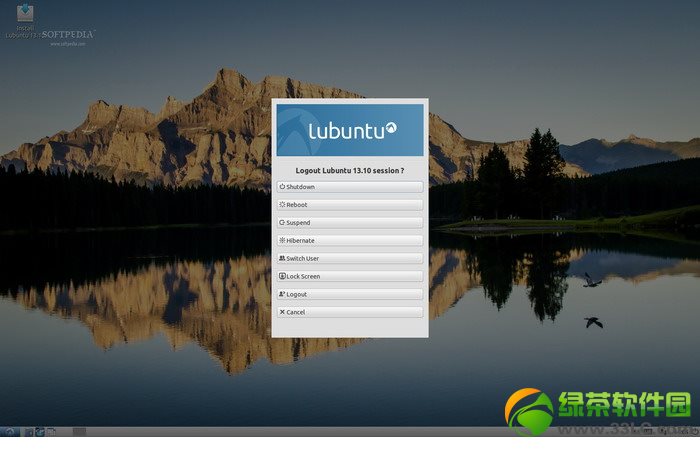
Task: Launch the file manager from the taskbar
Action: click(28, 432)
